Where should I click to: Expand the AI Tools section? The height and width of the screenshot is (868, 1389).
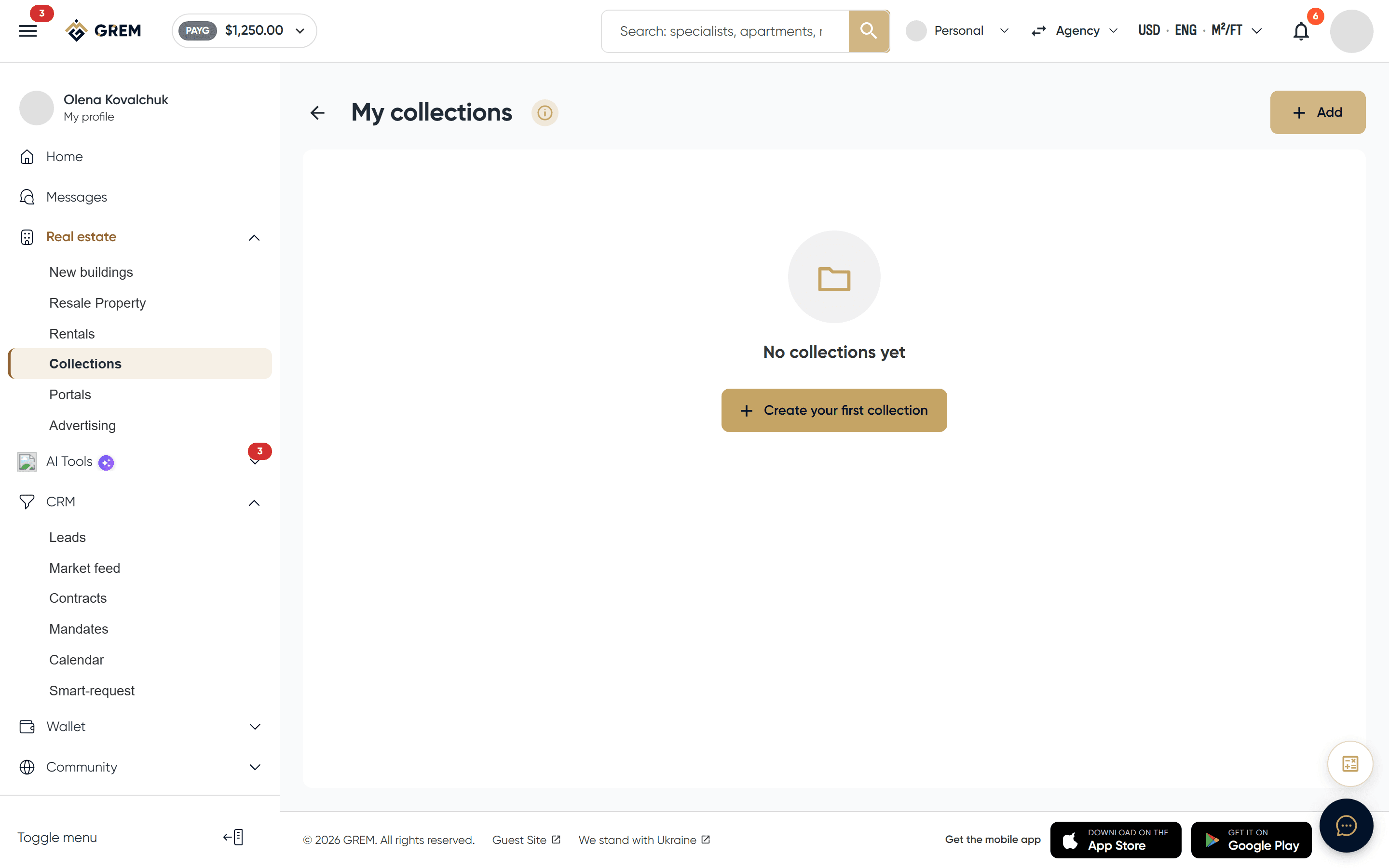254,462
